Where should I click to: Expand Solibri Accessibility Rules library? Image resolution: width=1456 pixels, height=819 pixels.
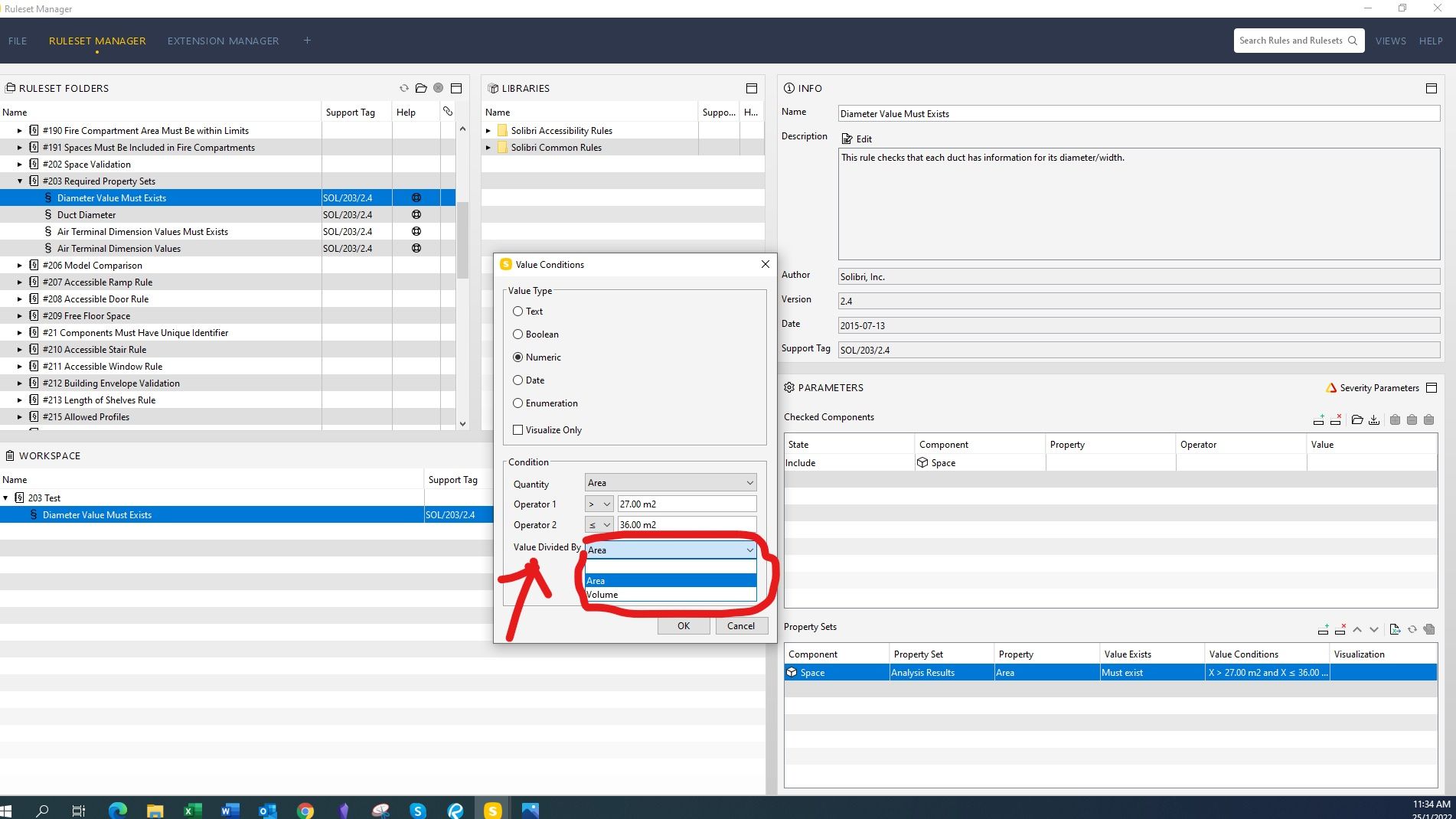pos(488,131)
